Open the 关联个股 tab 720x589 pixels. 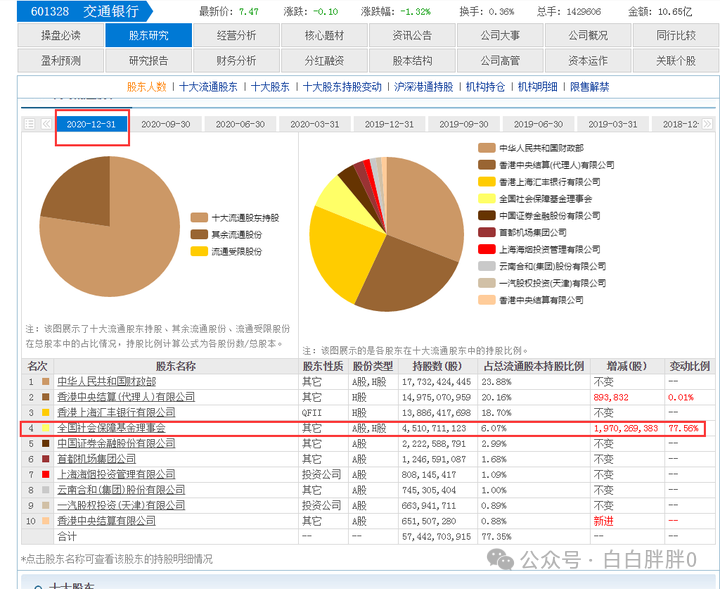click(x=676, y=61)
